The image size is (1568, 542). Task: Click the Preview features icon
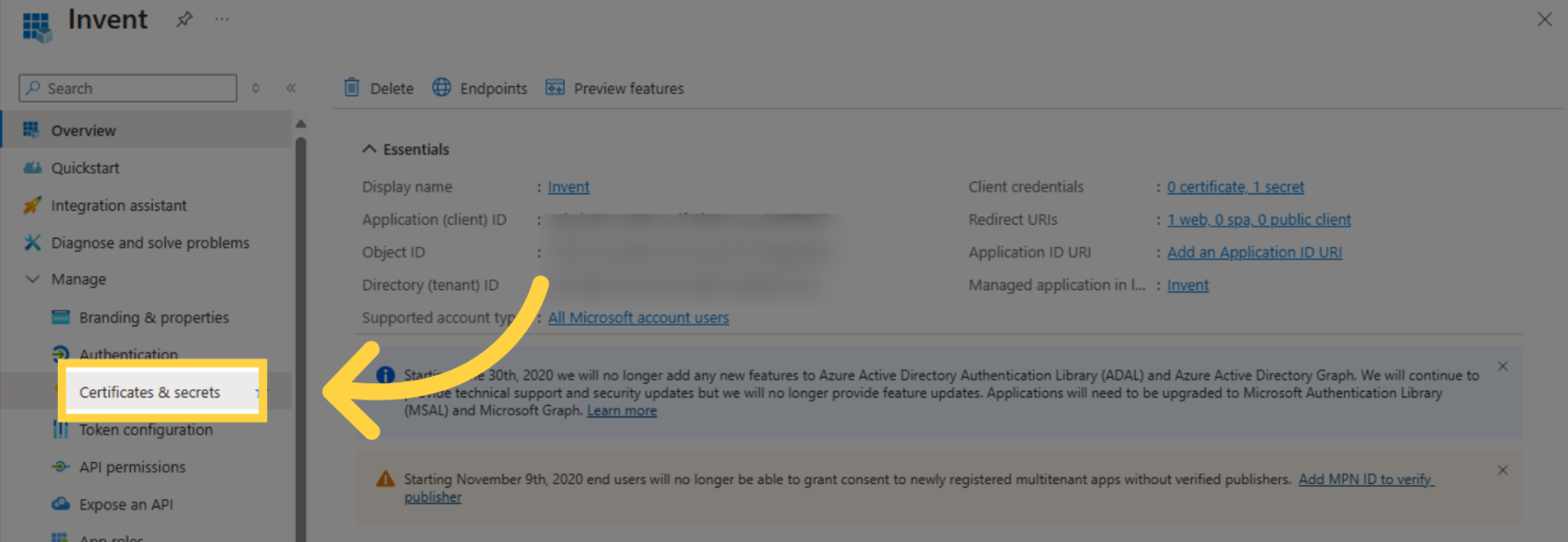(555, 88)
